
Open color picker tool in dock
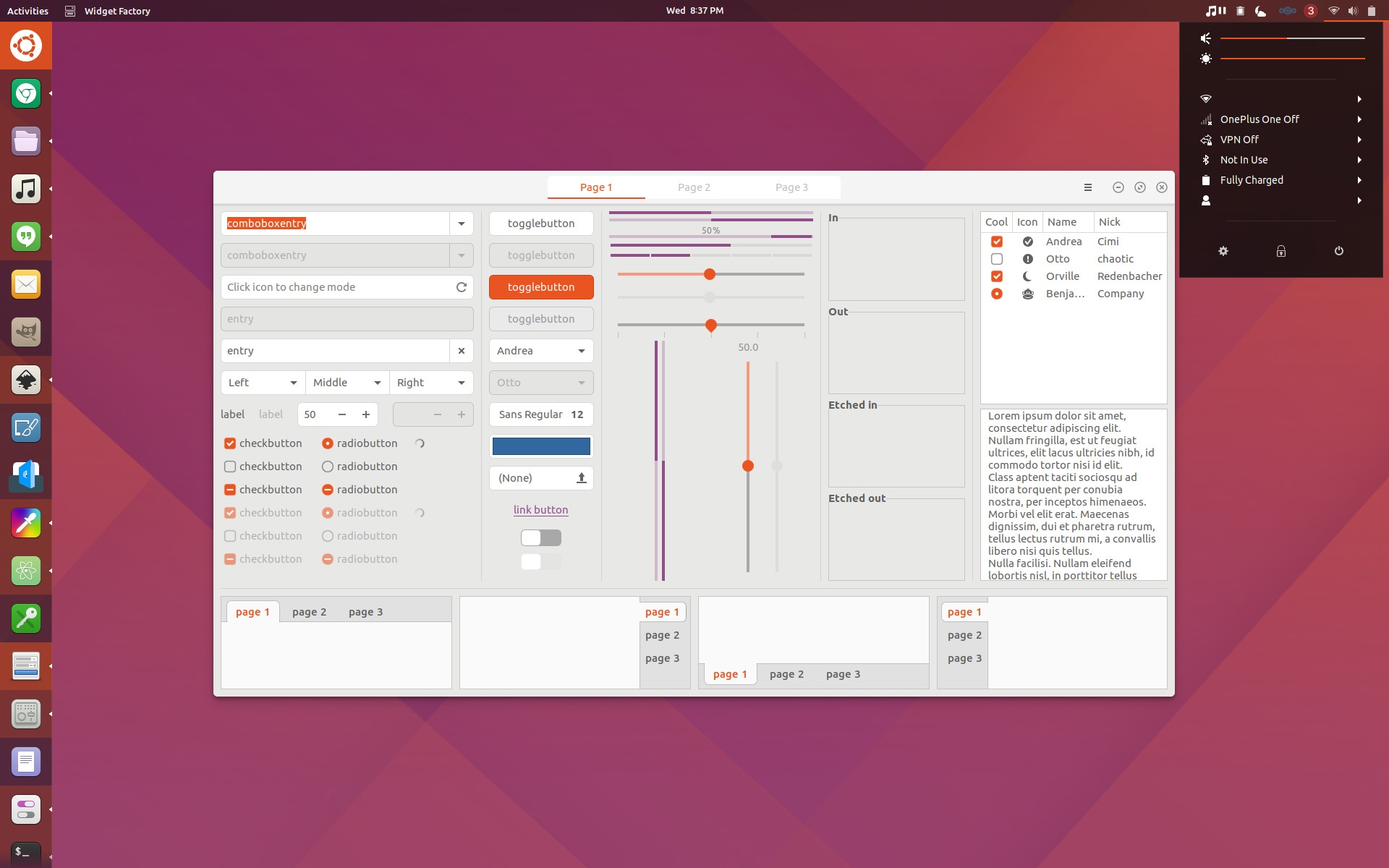coord(26,523)
